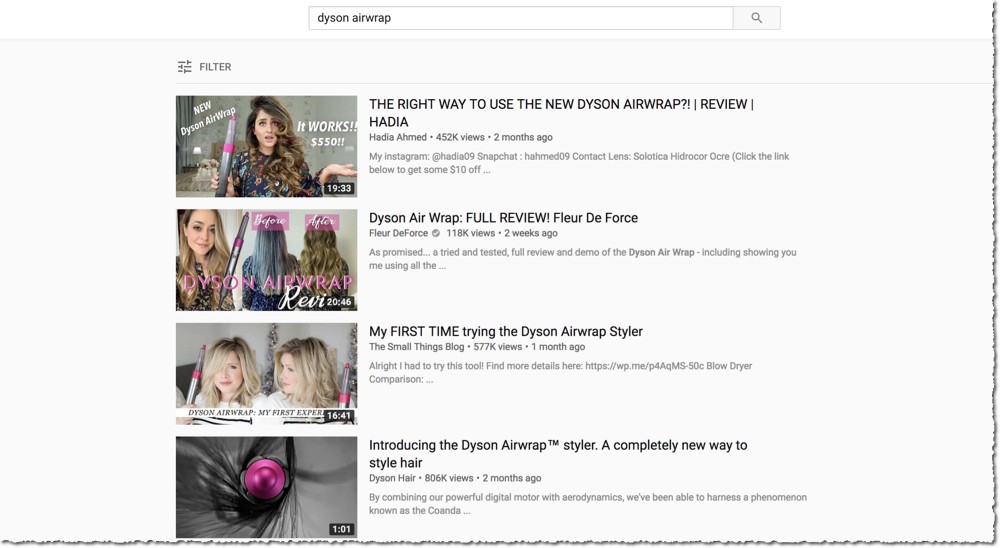The width and height of the screenshot is (1000, 548).
Task: Visit Dyson Hair channel name
Action: coord(392,478)
